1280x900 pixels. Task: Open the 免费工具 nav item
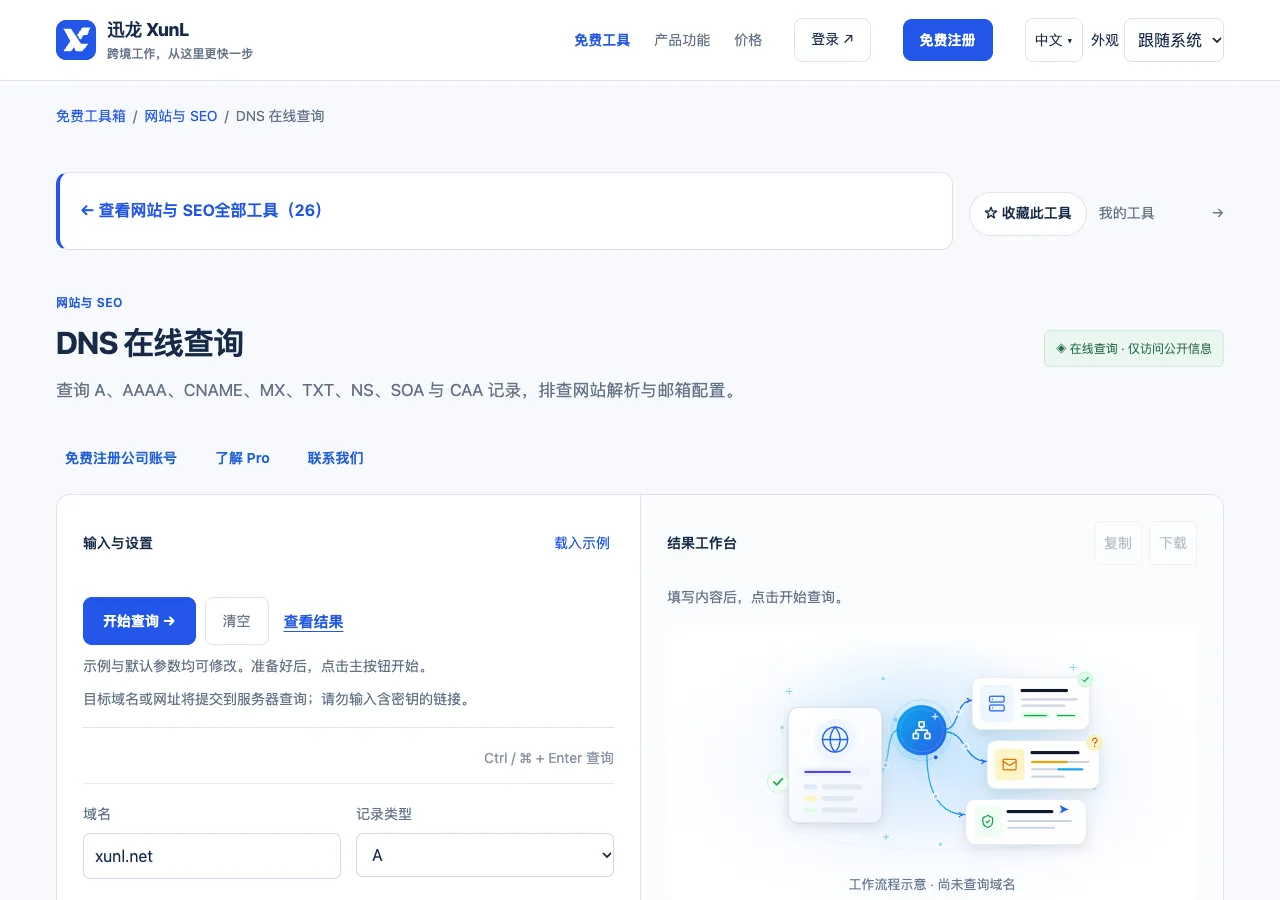602,40
